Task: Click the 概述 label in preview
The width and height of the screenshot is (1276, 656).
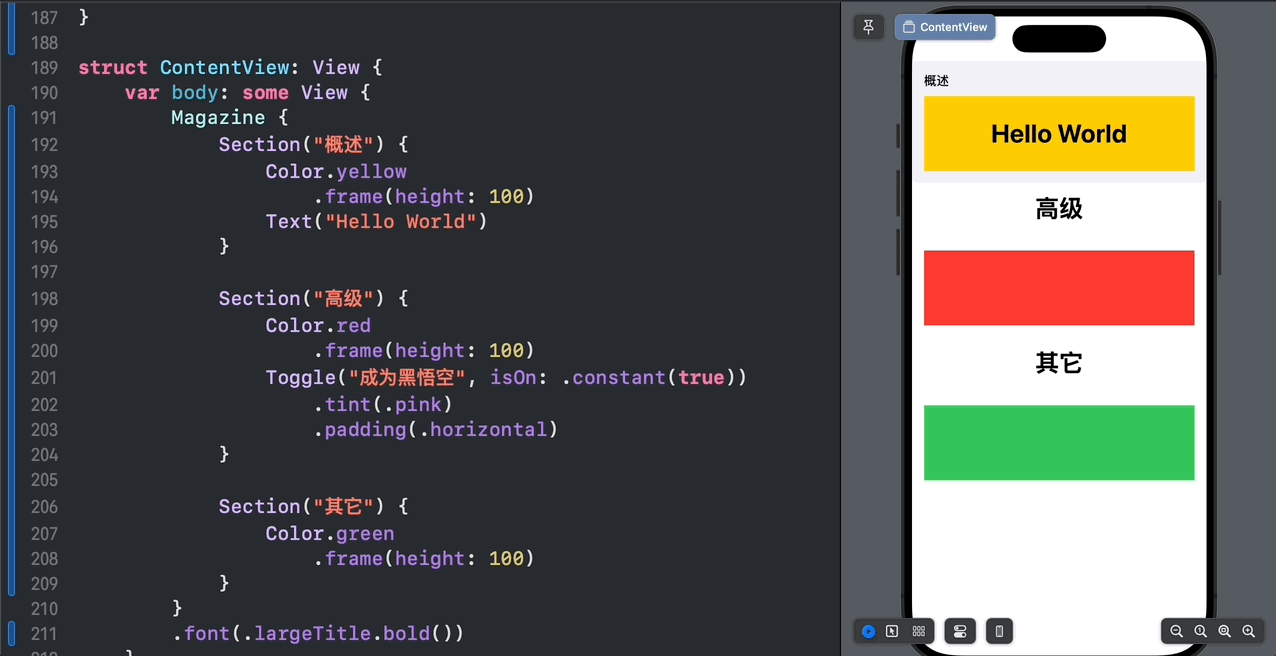Action: click(x=937, y=81)
